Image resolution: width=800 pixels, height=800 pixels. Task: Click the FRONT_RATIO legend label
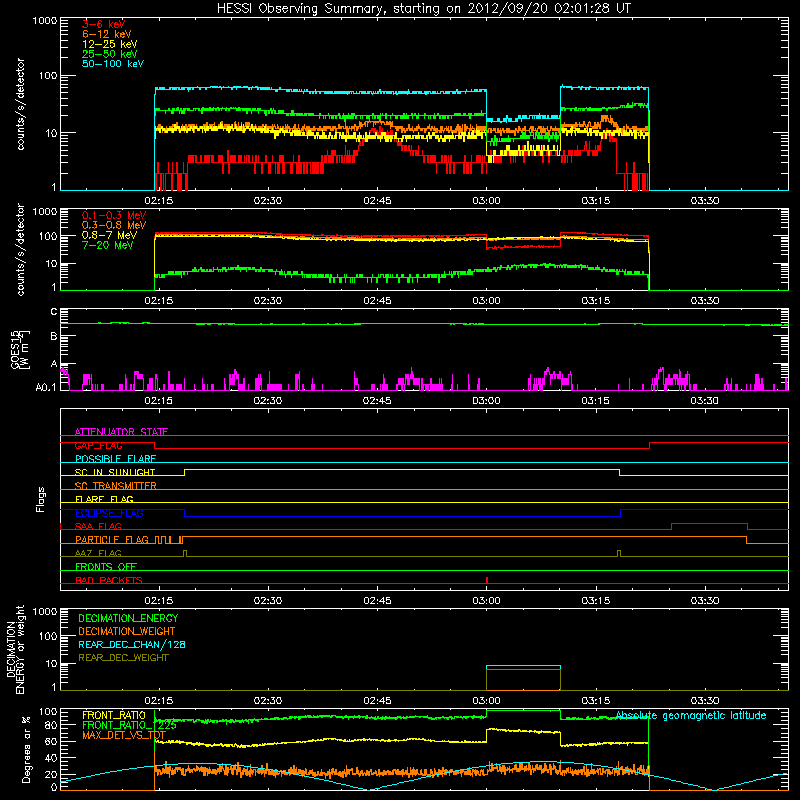tap(114, 715)
